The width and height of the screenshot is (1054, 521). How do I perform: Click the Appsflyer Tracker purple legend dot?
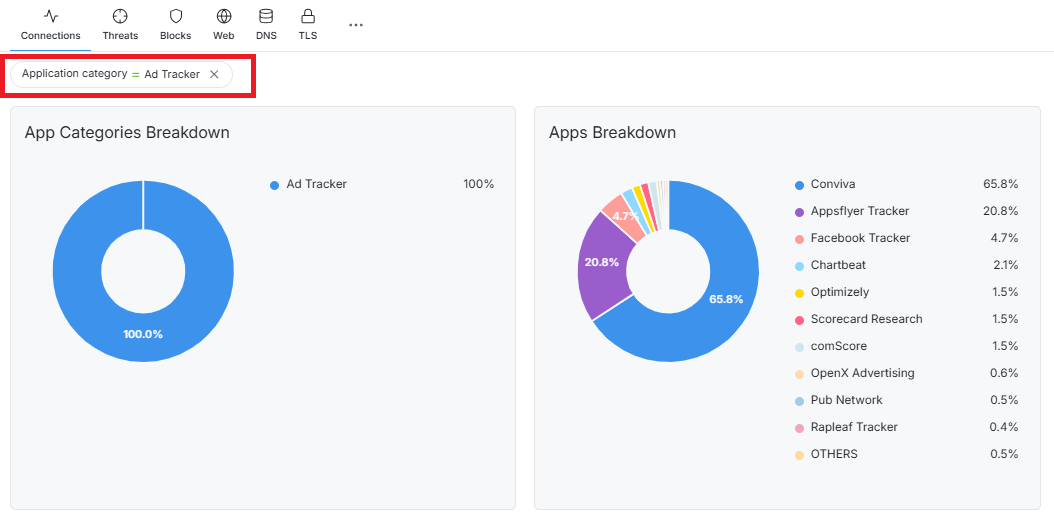799,212
